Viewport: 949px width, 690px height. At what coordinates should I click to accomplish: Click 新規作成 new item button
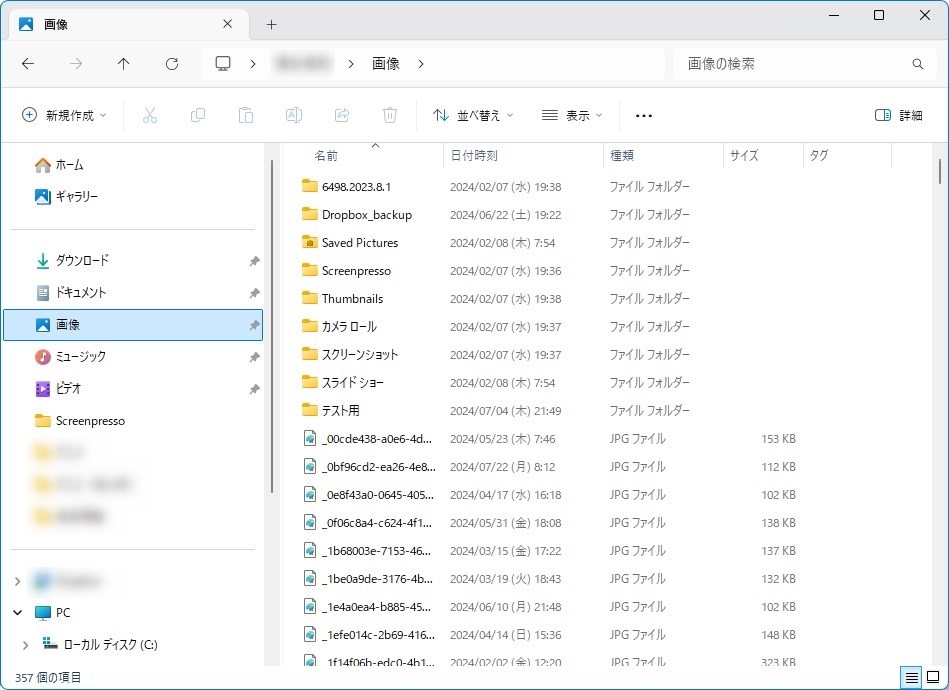pos(64,115)
